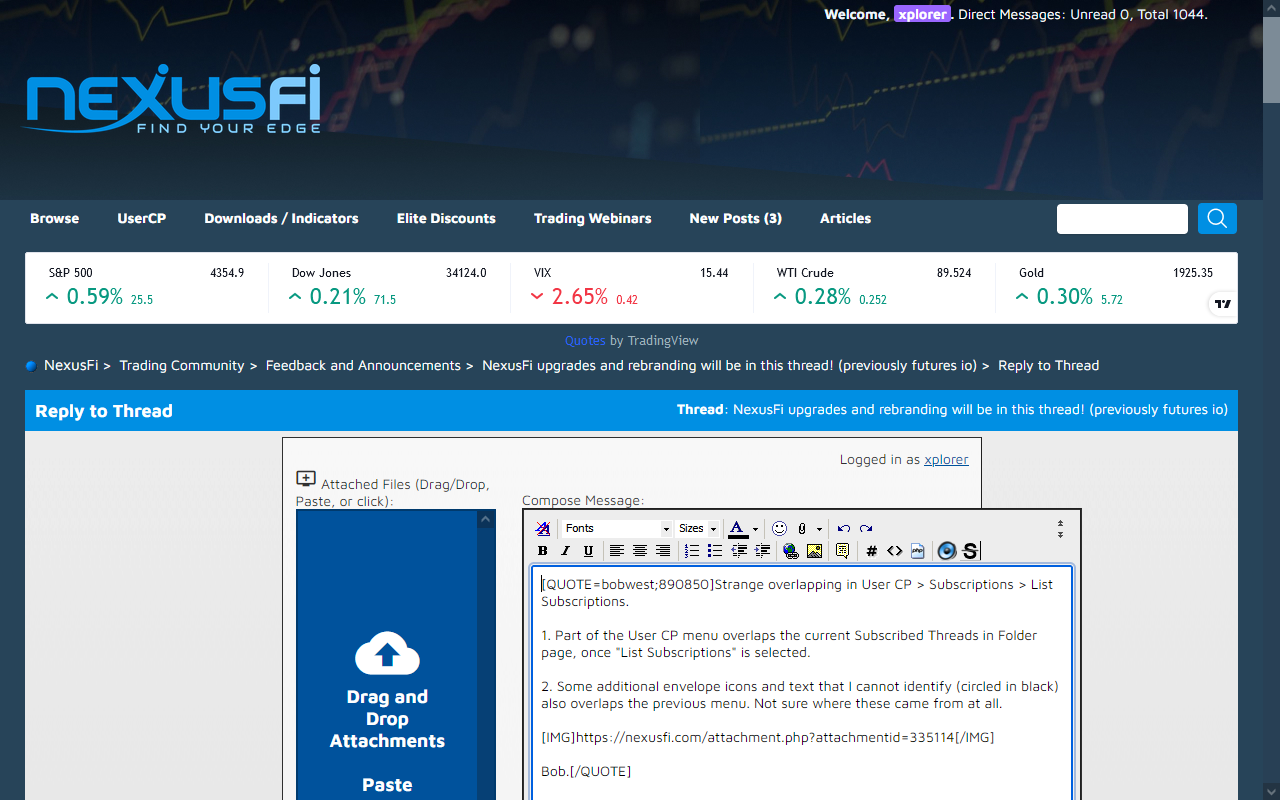Open the S&P 500 quote
The image size is (1280, 800).
[x=146, y=287]
